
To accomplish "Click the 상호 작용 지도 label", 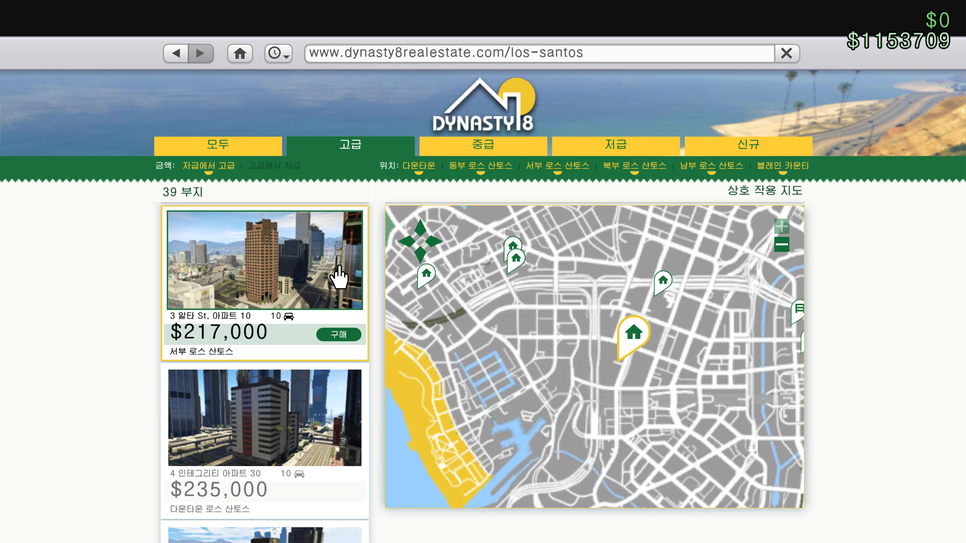I will [765, 190].
